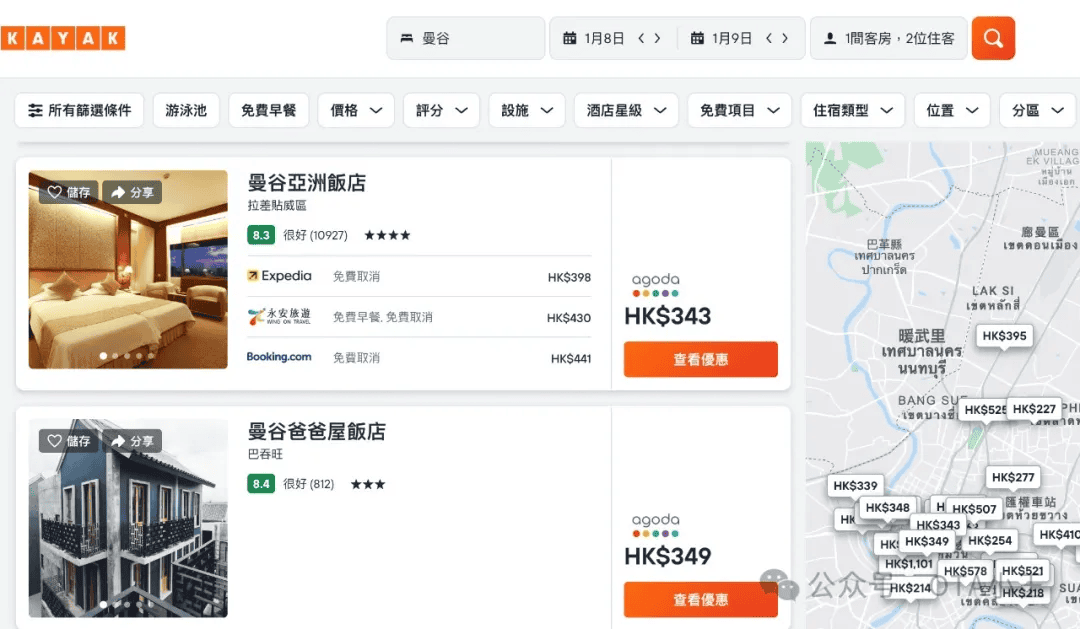This screenshot has height=629, width=1080.
Task: Click the HK$578 map price marker
Action: (x=965, y=571)
